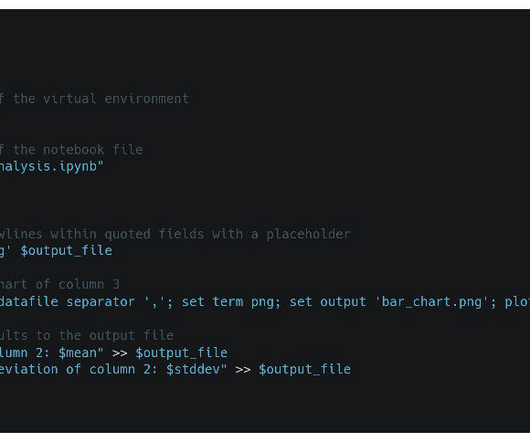Click the 'ults to the output file' comment
Viewport: 530px width, 442px height.
87,335
